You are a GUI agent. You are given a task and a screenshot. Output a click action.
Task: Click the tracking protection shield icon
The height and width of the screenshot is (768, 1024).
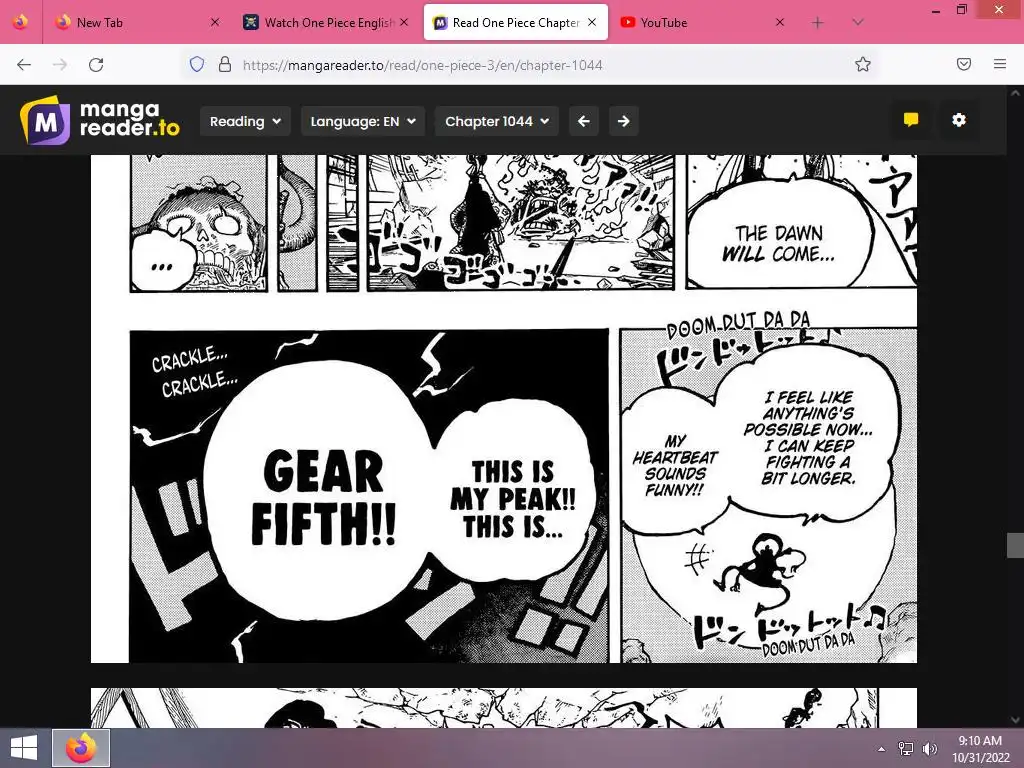[x=197, y=64]
